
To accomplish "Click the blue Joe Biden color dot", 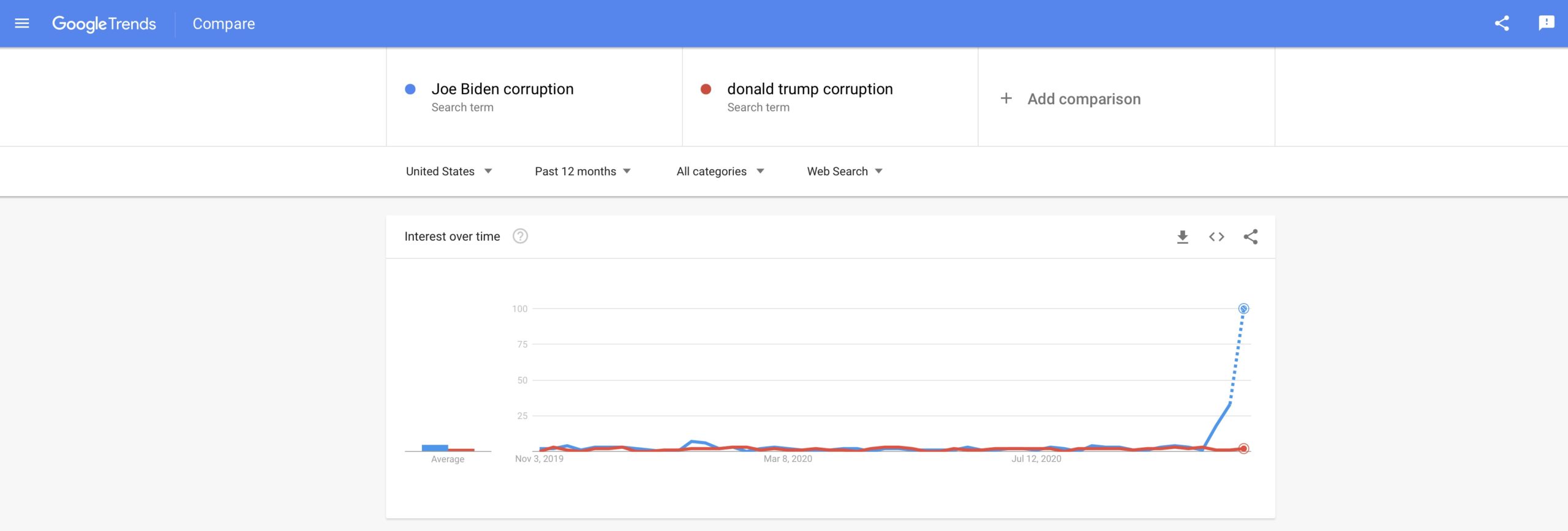I will (410, 89).
